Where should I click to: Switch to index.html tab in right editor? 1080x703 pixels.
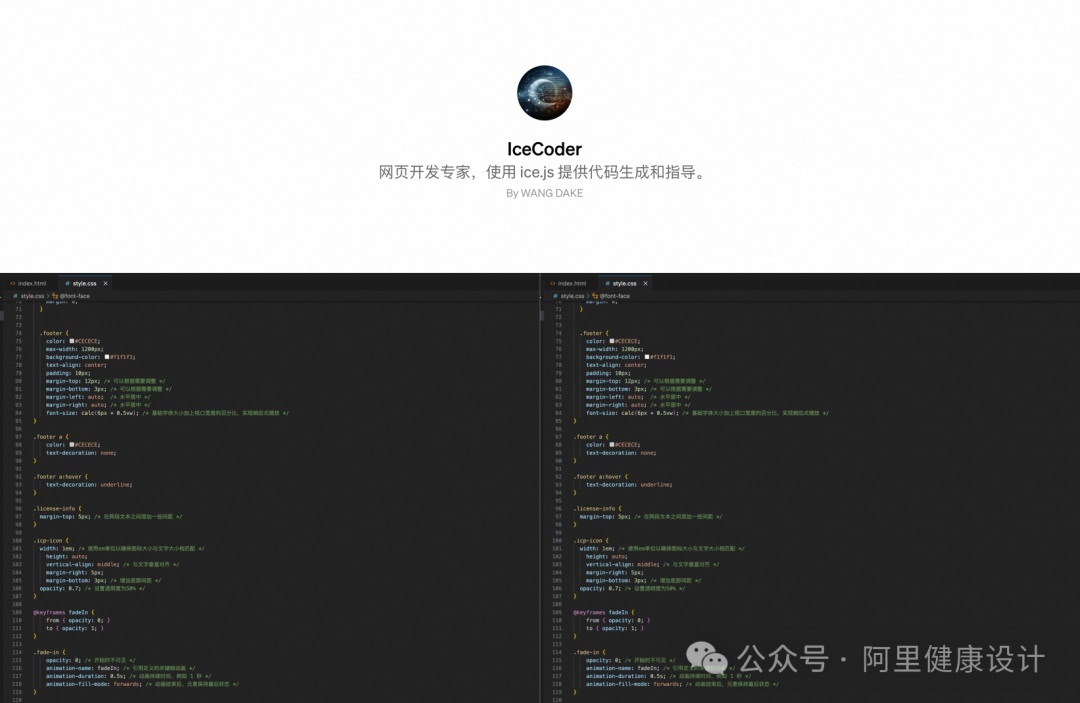click(570, 284)
